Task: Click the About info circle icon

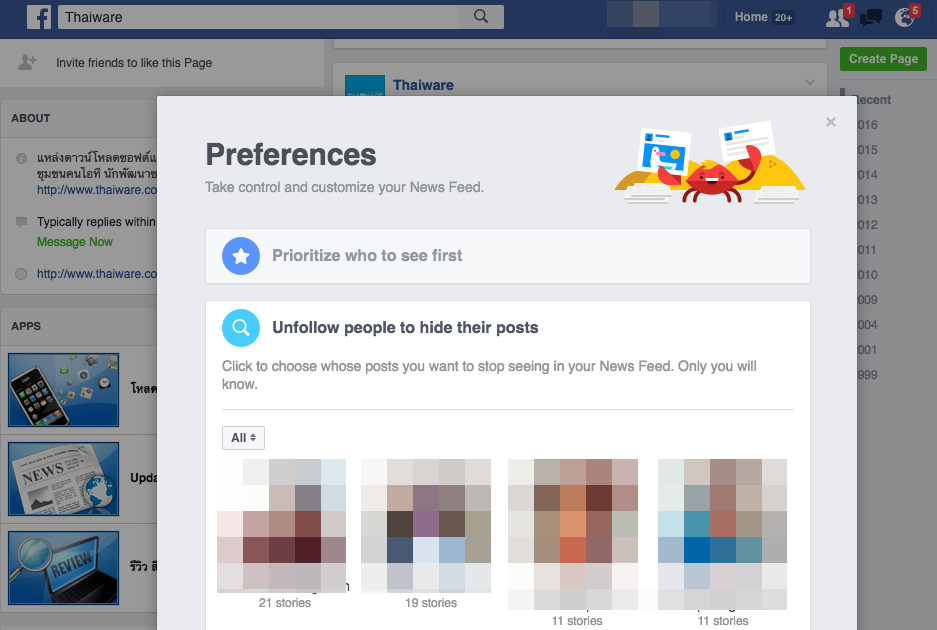Action: pos(22,158)
